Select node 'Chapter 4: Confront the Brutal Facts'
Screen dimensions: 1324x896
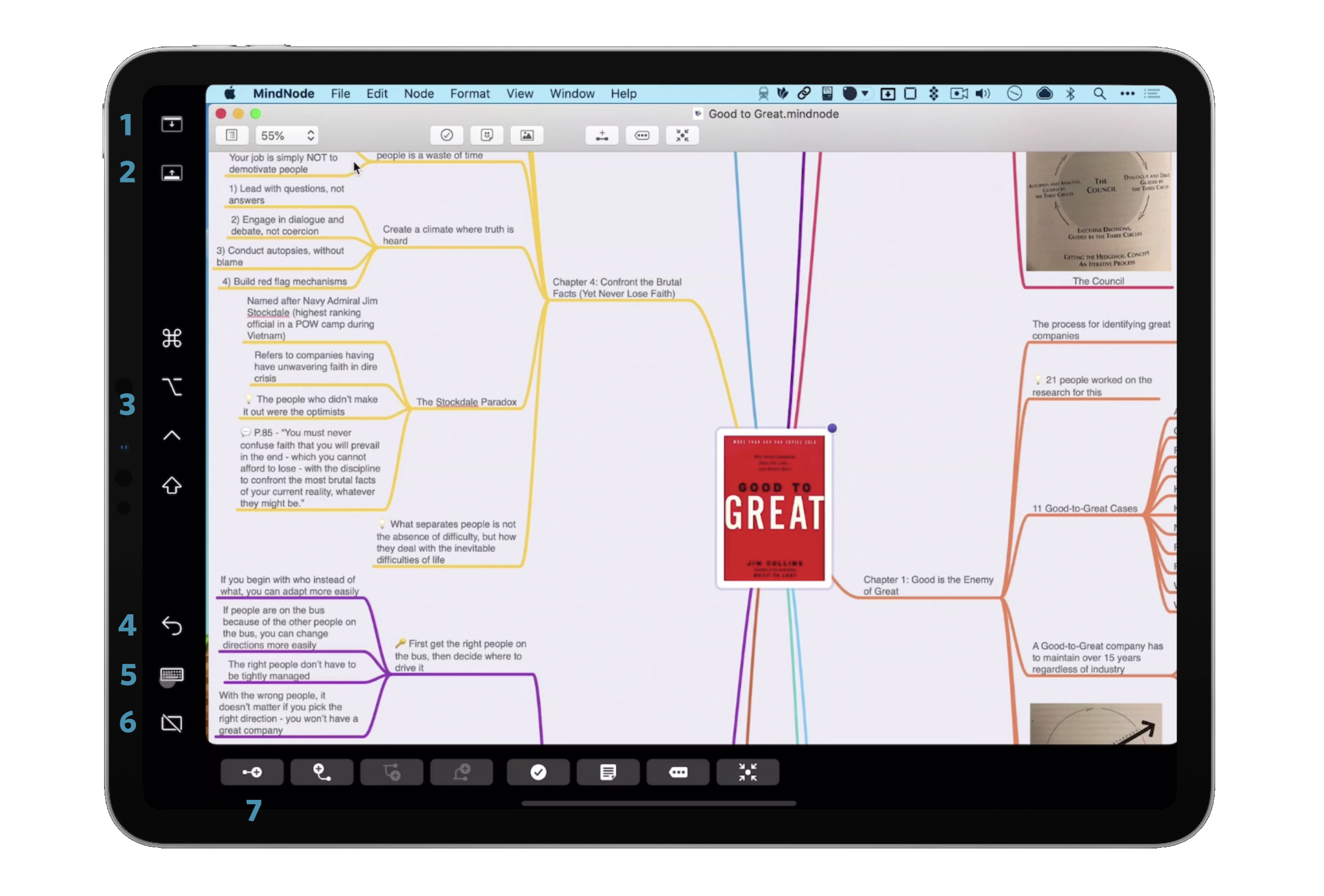pyautogui.click(x=617, y=288)
